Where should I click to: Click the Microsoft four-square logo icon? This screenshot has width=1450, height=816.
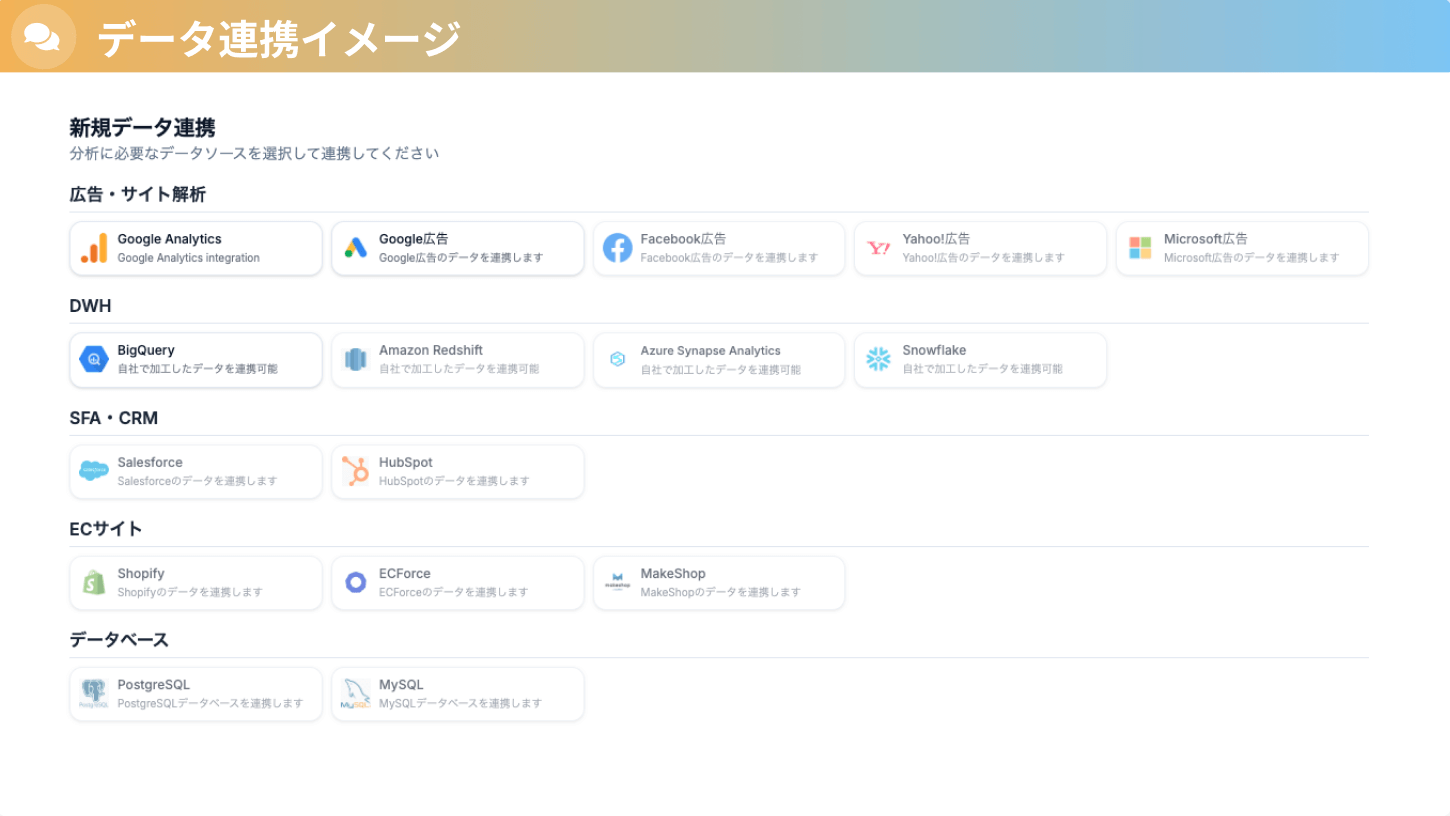tap(1140, 248)
